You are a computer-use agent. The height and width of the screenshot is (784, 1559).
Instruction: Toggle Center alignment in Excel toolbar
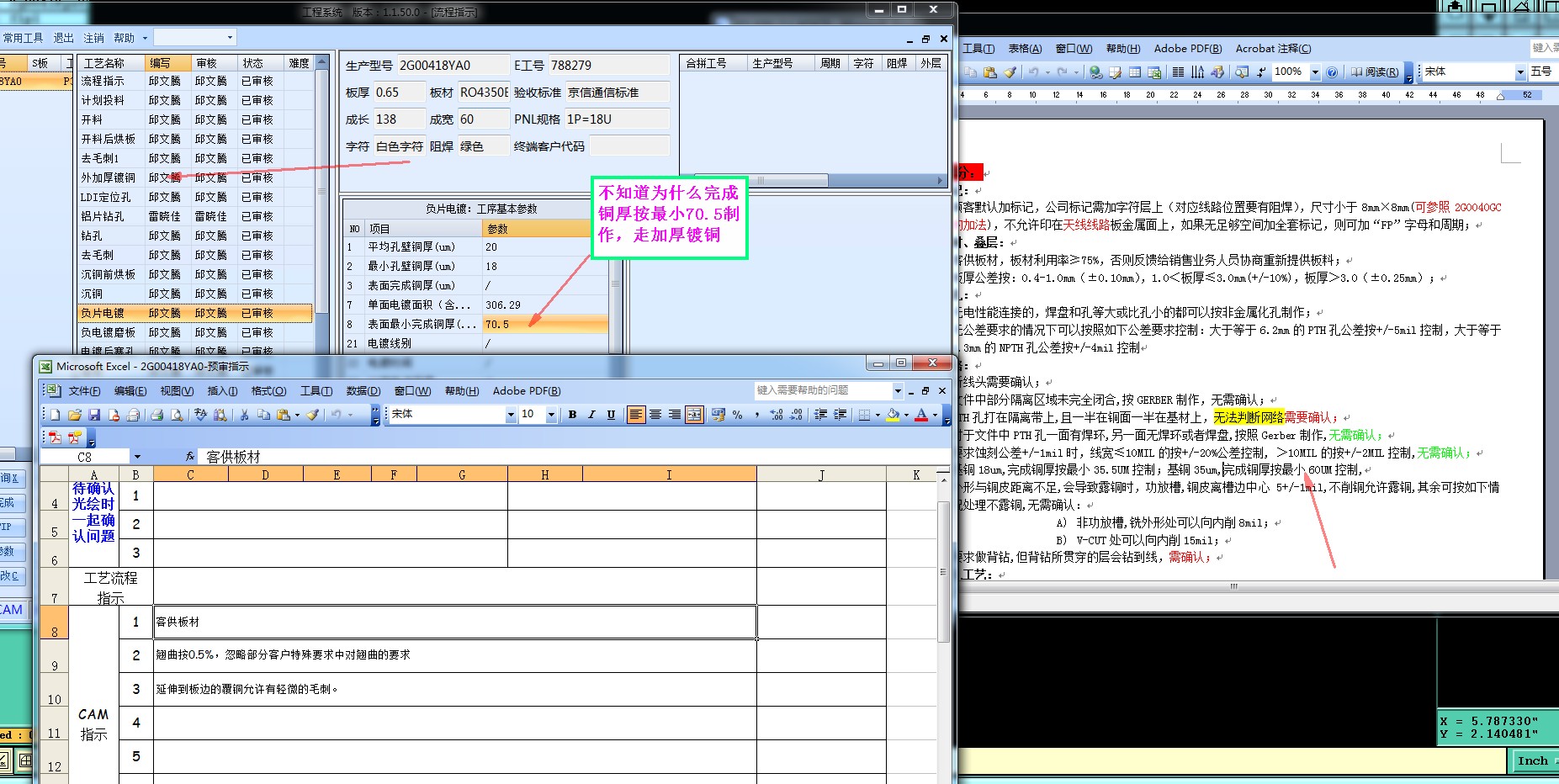pos(655,415)
